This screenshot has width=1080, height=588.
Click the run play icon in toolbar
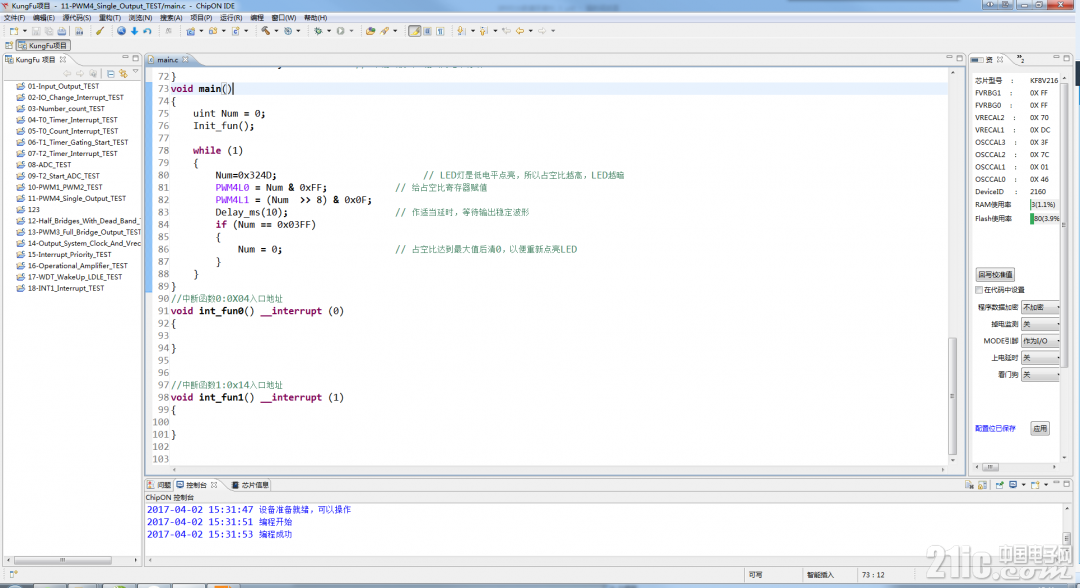point(340,31)
